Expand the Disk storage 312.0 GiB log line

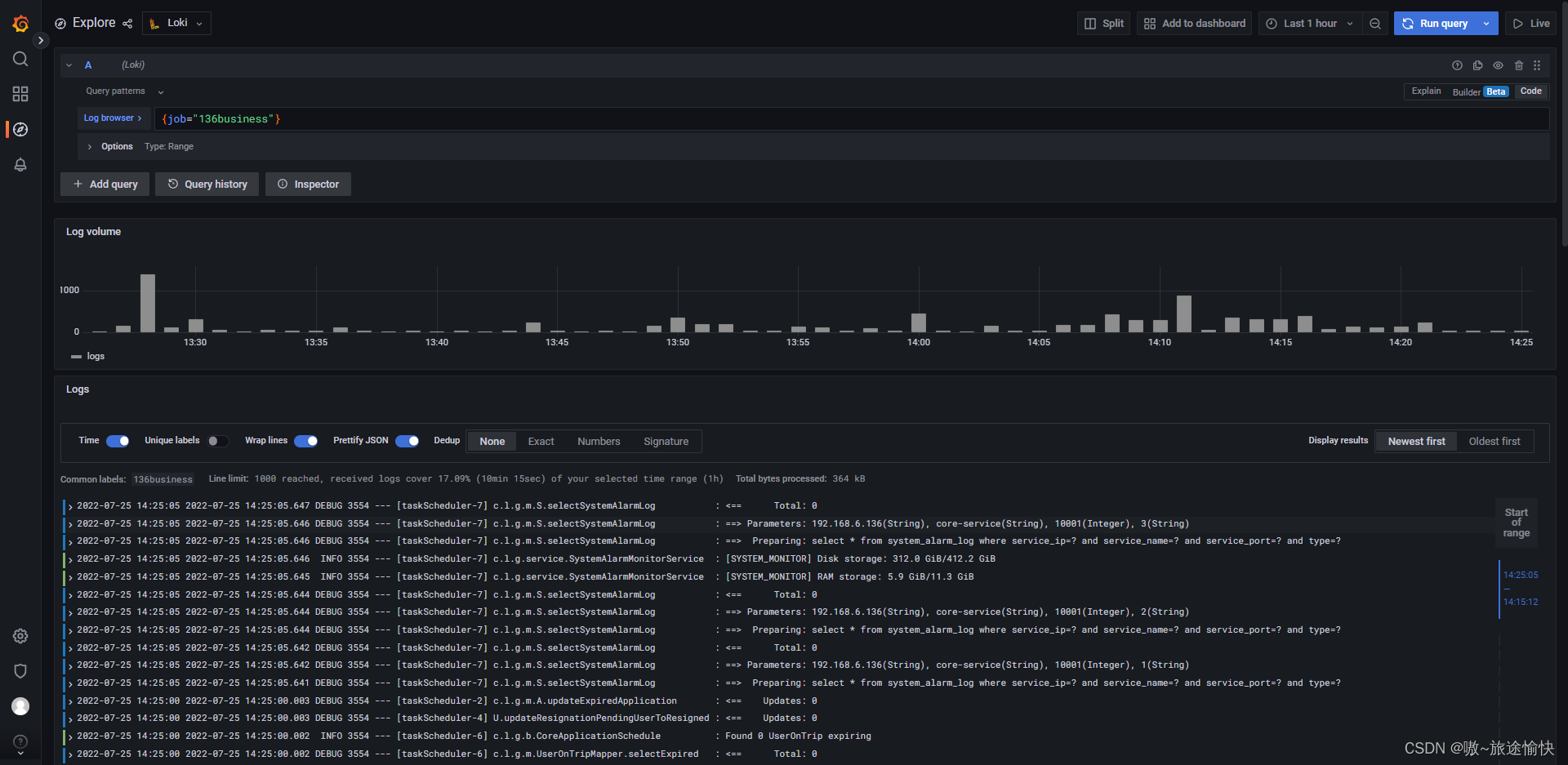(70, 560)
